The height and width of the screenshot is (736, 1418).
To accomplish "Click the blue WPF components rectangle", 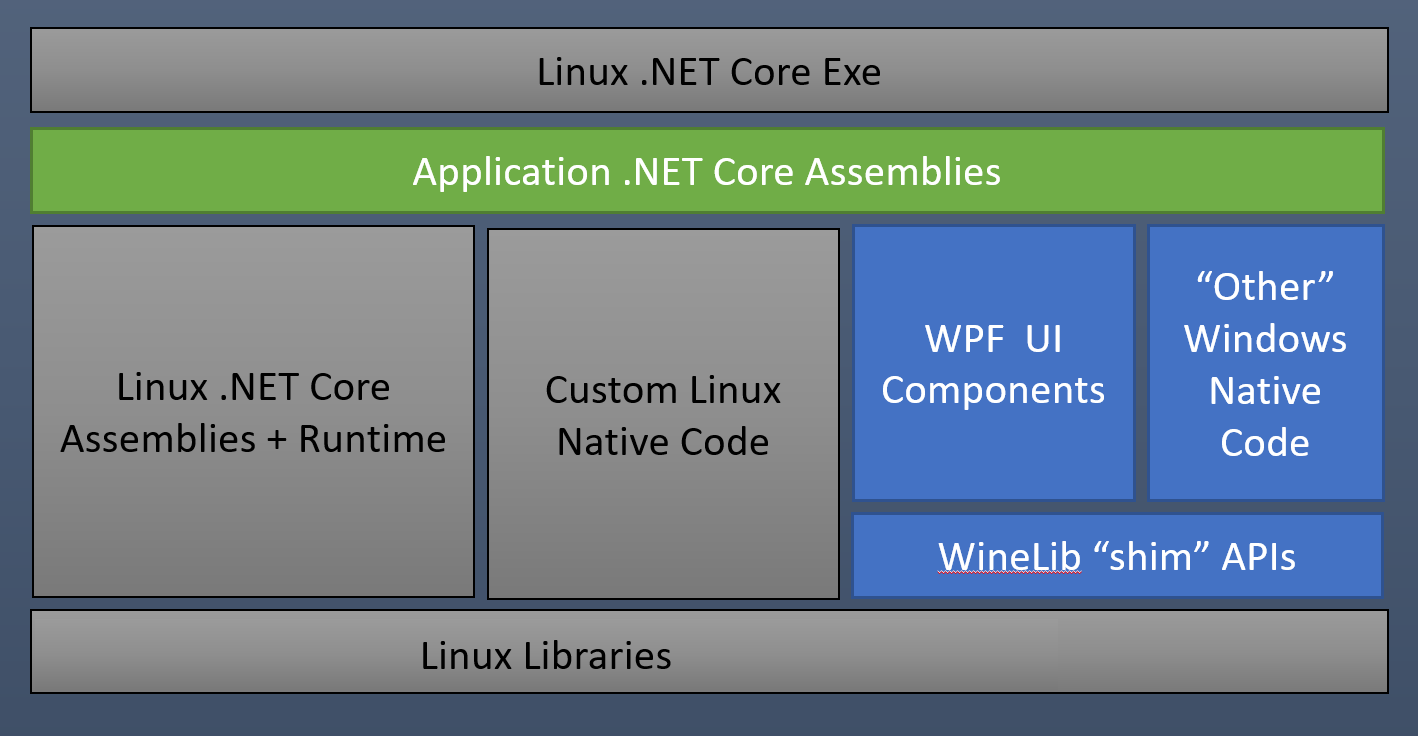I will 993,363.
